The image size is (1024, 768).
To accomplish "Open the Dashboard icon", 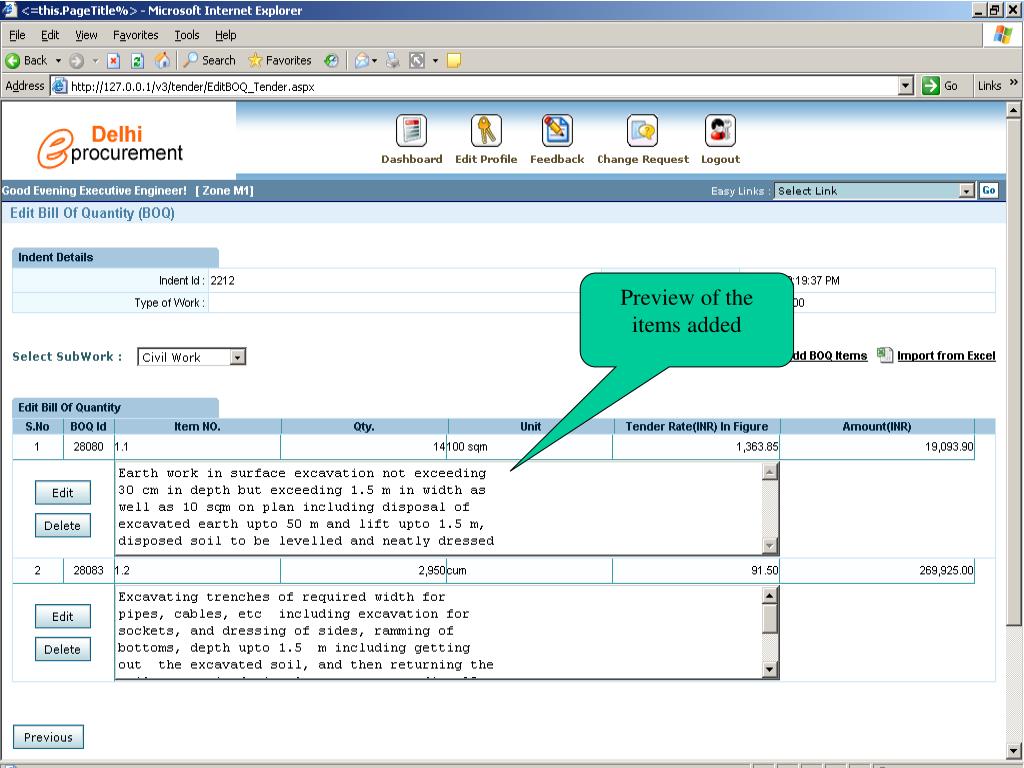I will (x=411, y=131).
